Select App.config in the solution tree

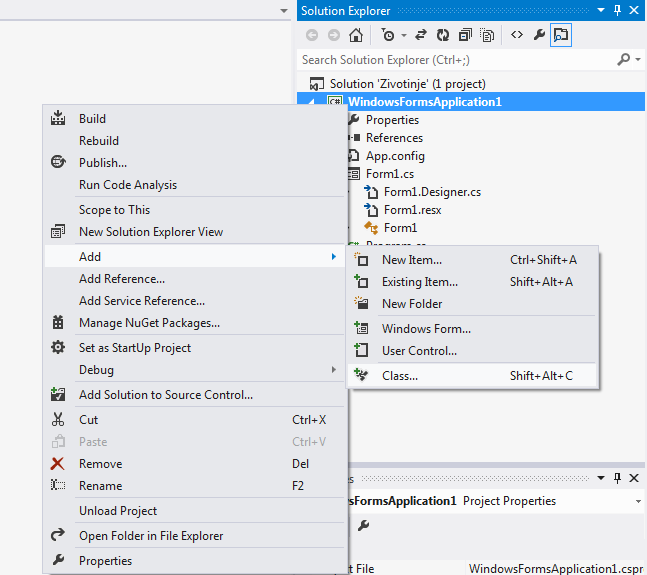(x=395, y=156)
